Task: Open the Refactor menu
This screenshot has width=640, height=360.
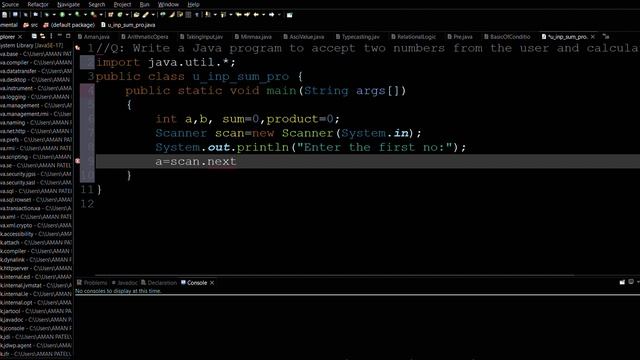Action: 38,4
